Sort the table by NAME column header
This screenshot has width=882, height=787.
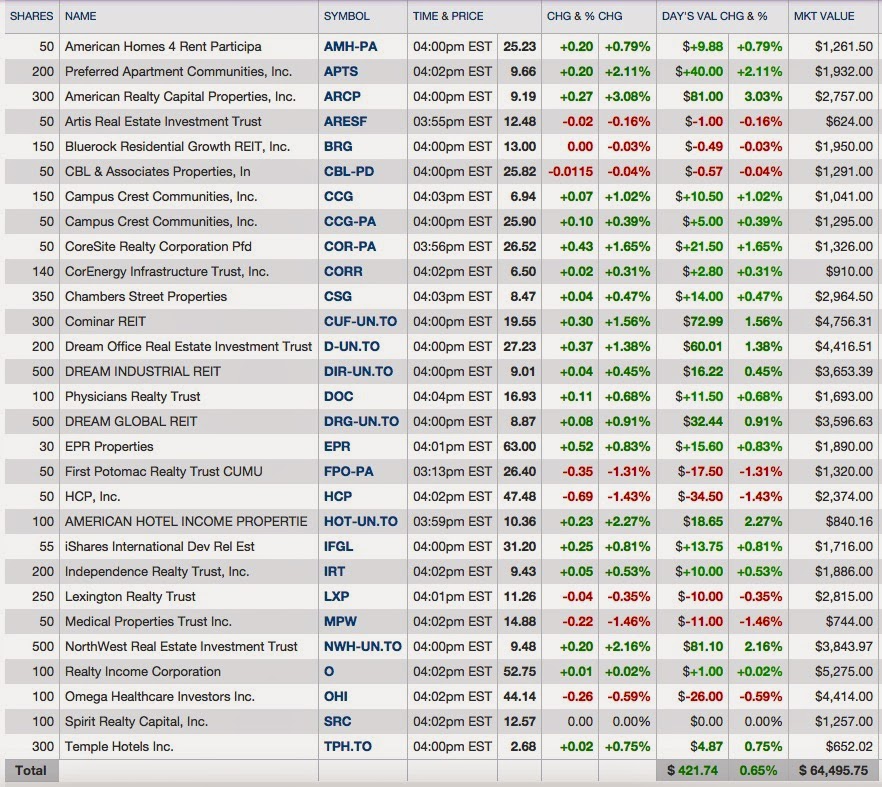(x=79, y=16)
